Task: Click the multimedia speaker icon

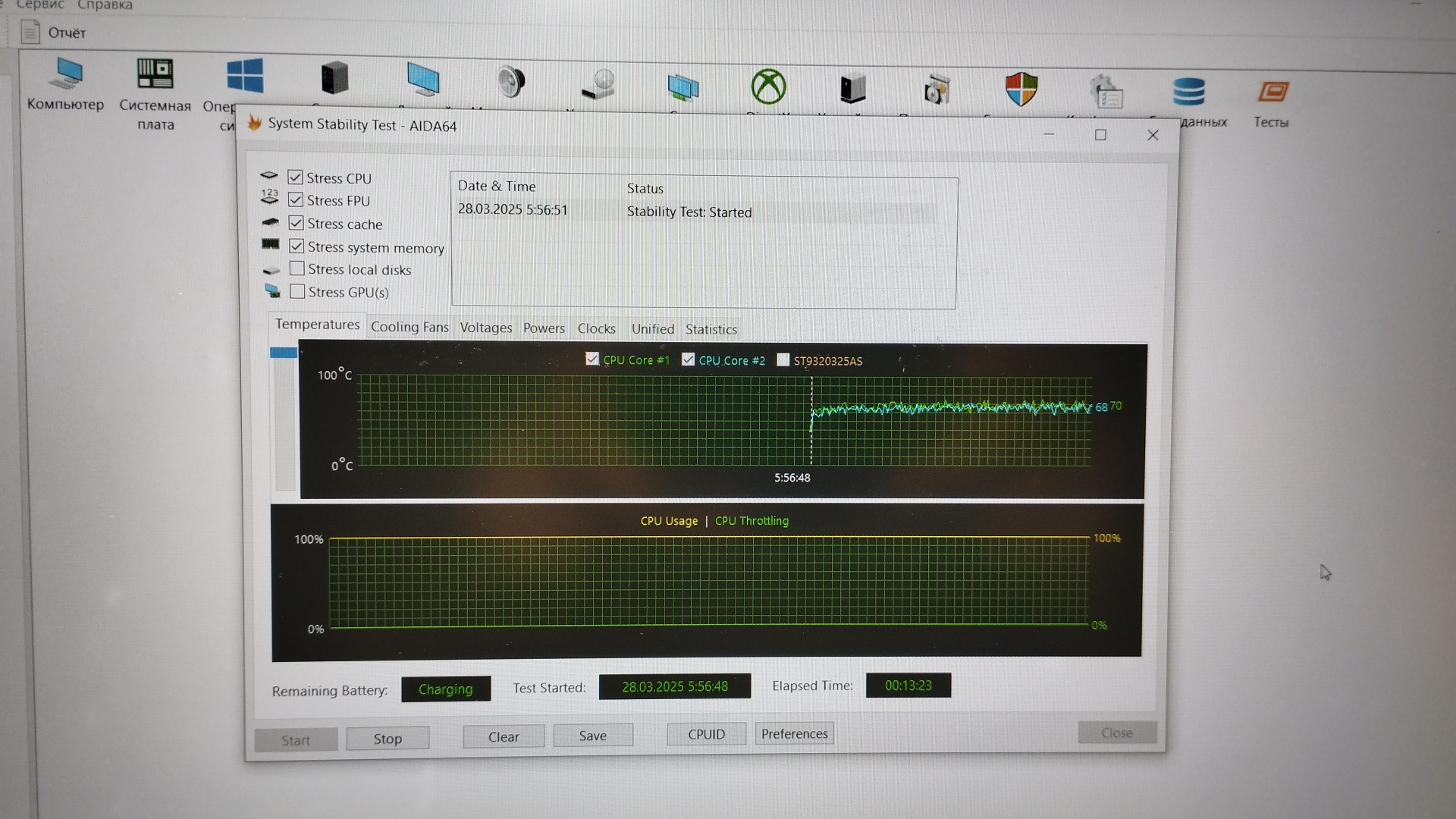Action: click(x=511, y=82)
